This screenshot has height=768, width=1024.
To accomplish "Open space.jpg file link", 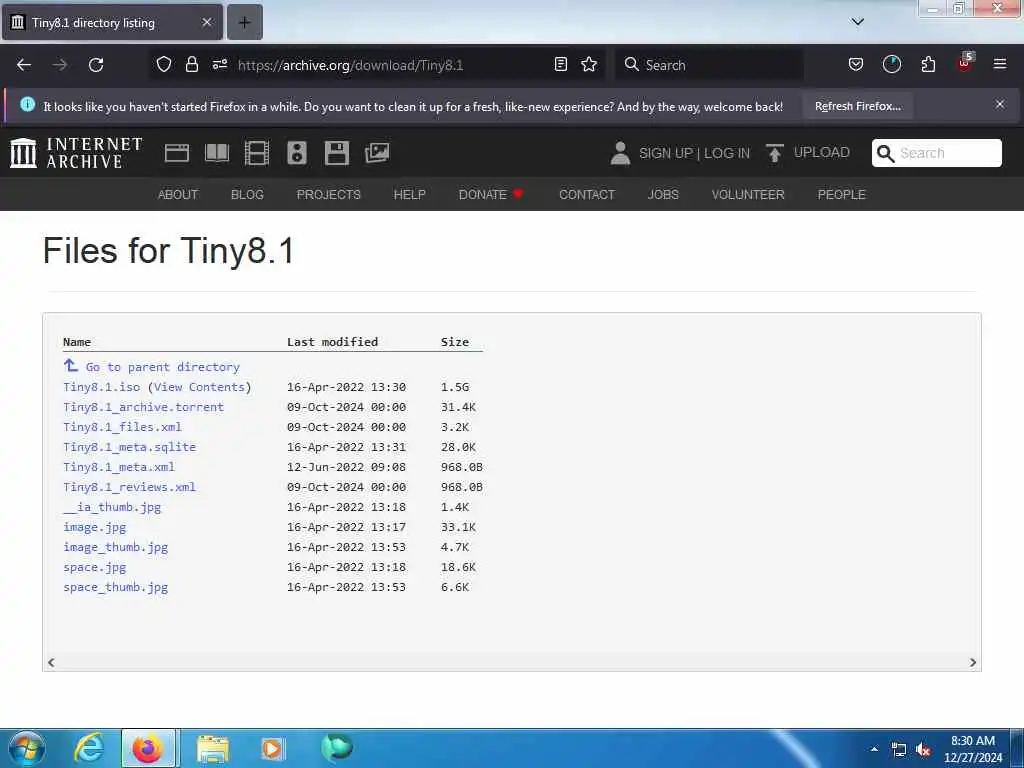I will [x=95, y=567].
